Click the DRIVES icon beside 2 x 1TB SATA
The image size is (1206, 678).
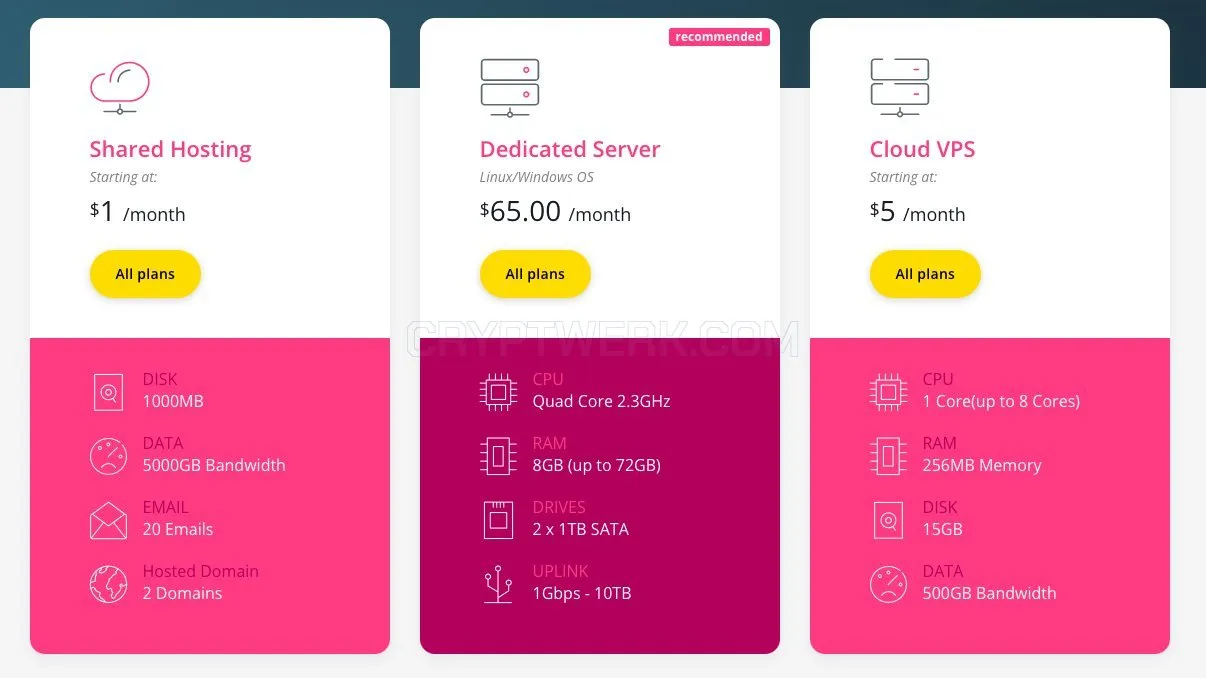[498, 520]
